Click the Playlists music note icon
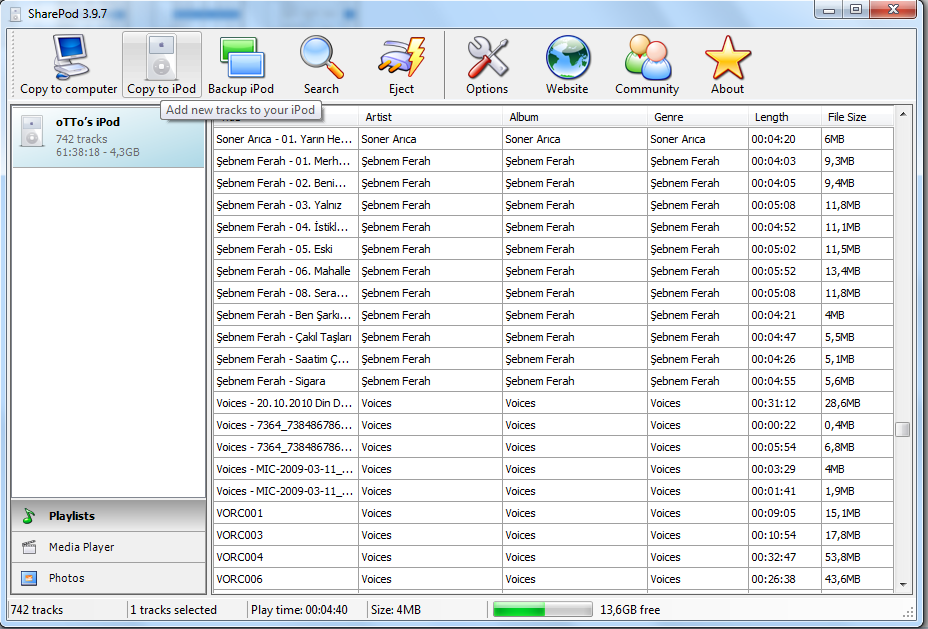Viewport: 928px width, 629px height. point(29,516)
